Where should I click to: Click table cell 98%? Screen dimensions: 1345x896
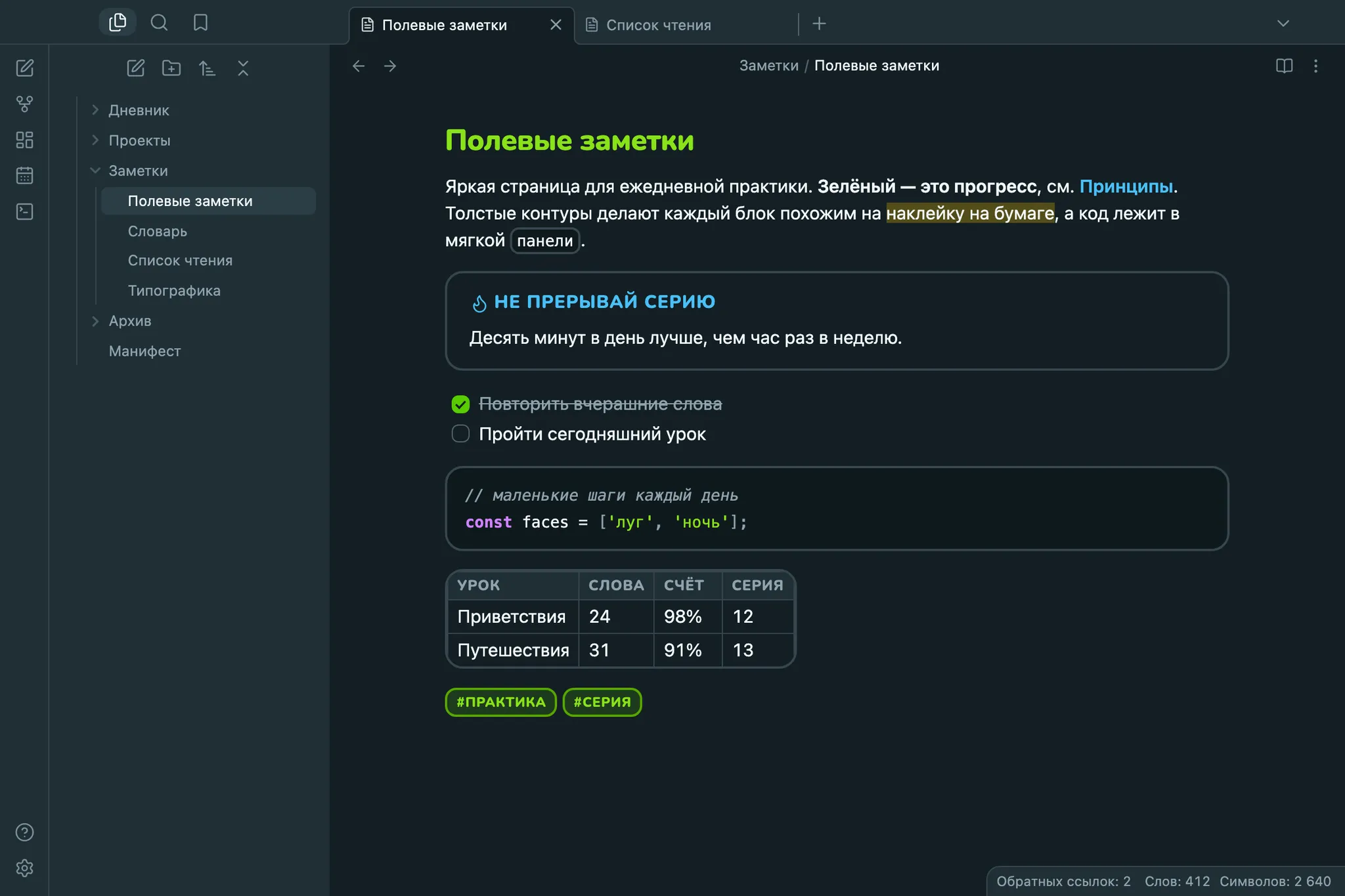[688, 617]
